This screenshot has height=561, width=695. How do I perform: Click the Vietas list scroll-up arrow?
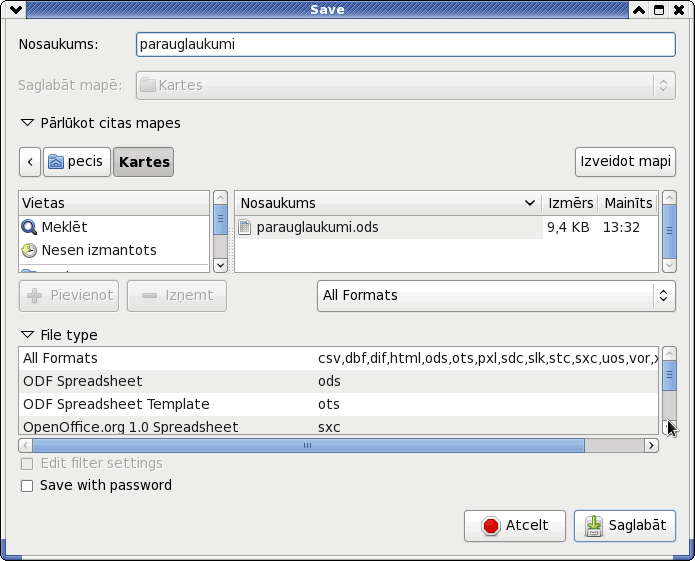tap(220, 198)
